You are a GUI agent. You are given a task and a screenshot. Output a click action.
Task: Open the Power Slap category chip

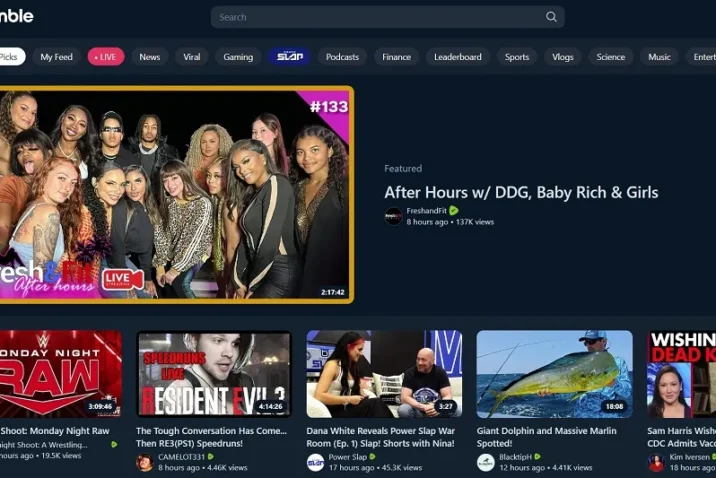[x=290, y=57]
